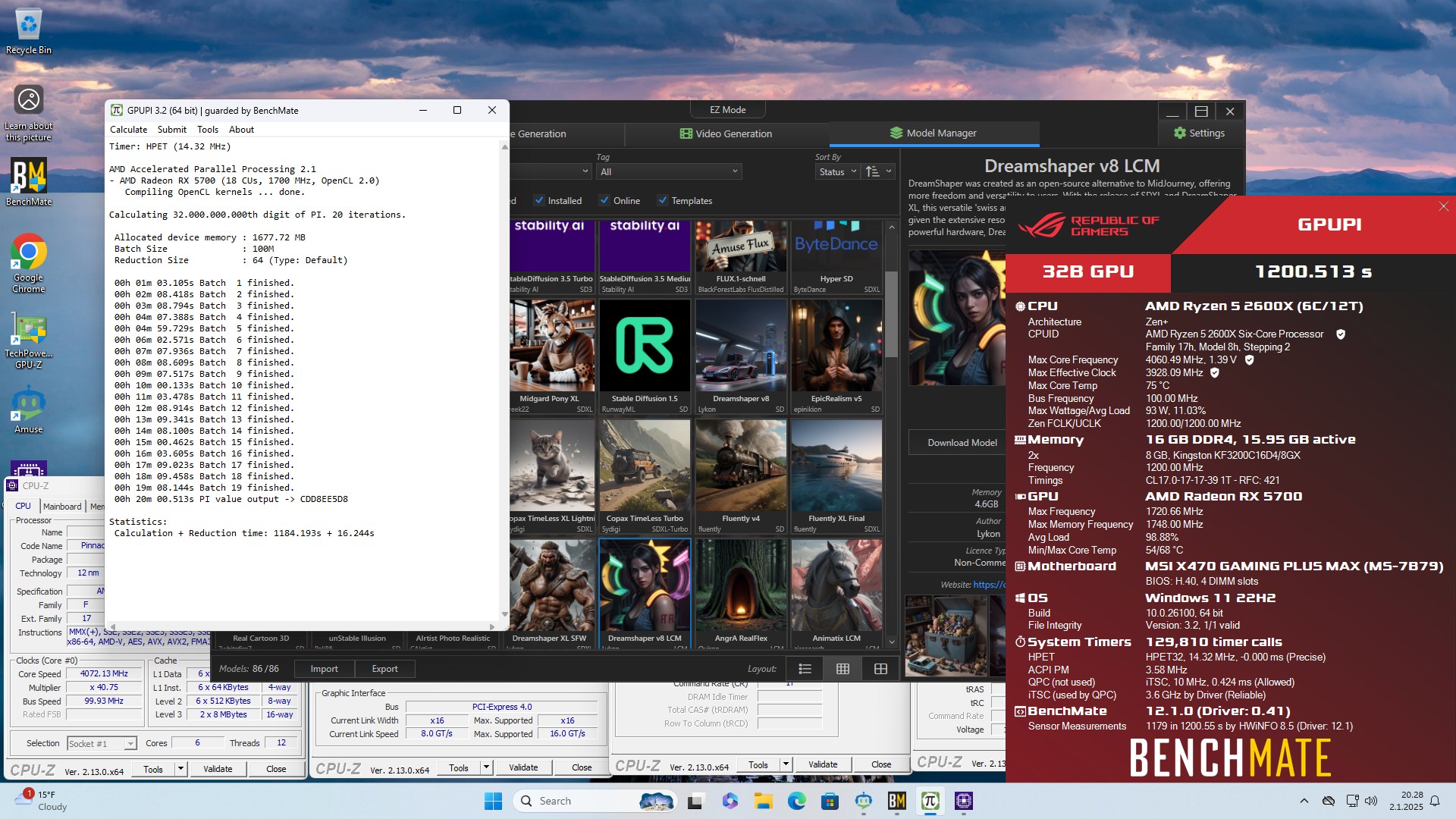
Task: Click the GPUPI output vertical scrollbar
Action: pyautogui.click(x=504, y=381)
